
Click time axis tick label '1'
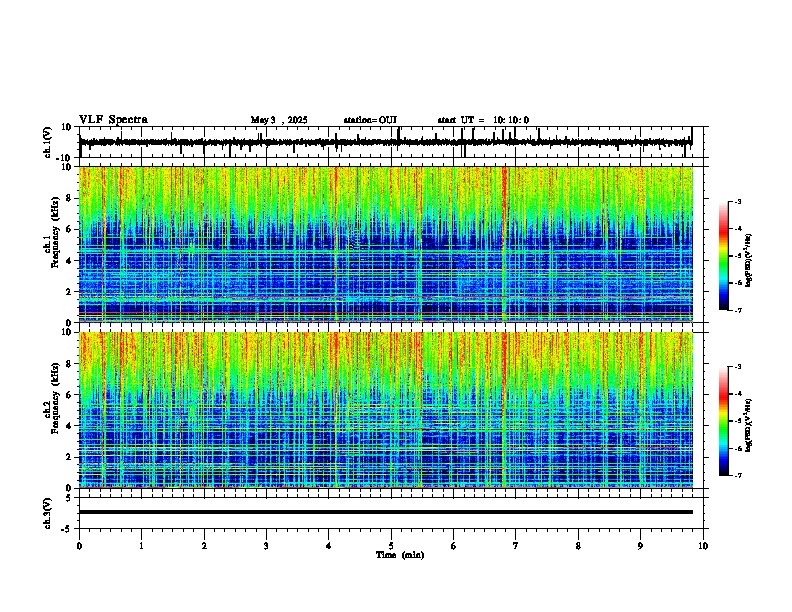pyautogui.click(x=141, y=546)
